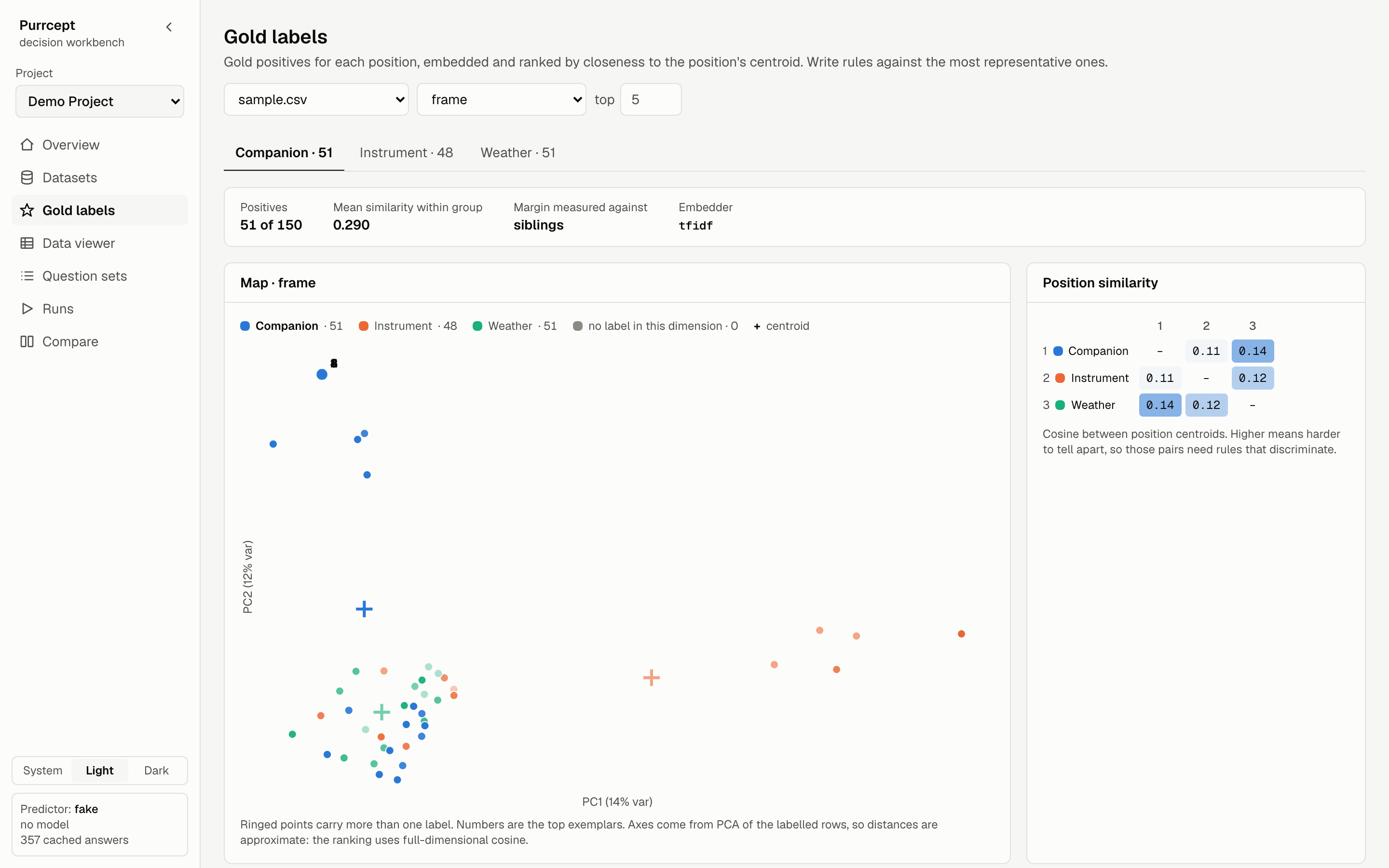Click the Compare columns icon
Screen dimensions: 1389x868
tap(27, 341)
